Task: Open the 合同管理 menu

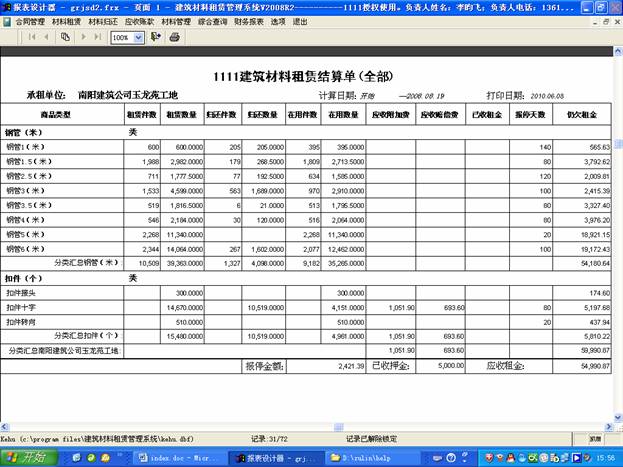Action: [x=30, y=20]
